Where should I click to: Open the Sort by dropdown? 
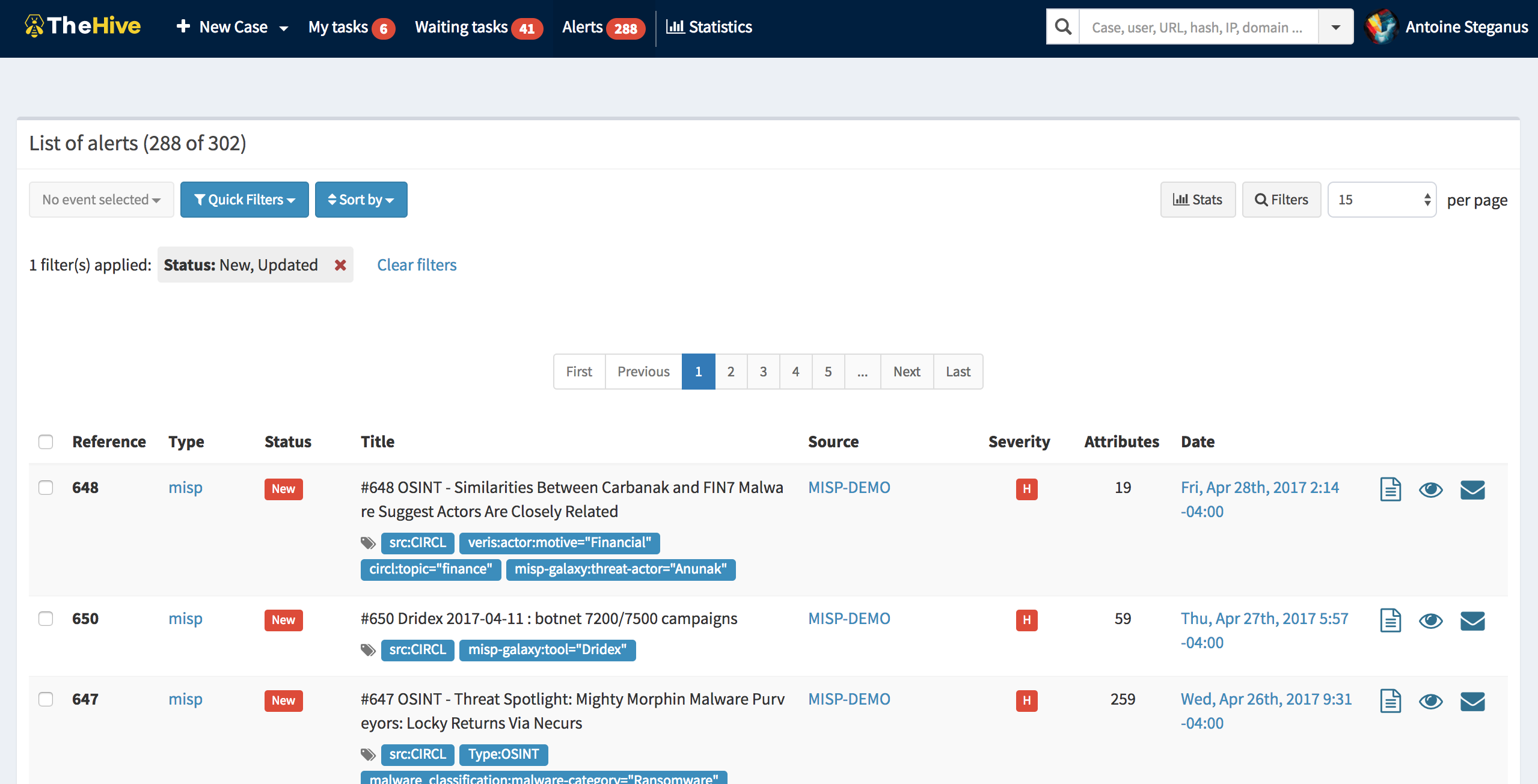[x=361, y=200]
